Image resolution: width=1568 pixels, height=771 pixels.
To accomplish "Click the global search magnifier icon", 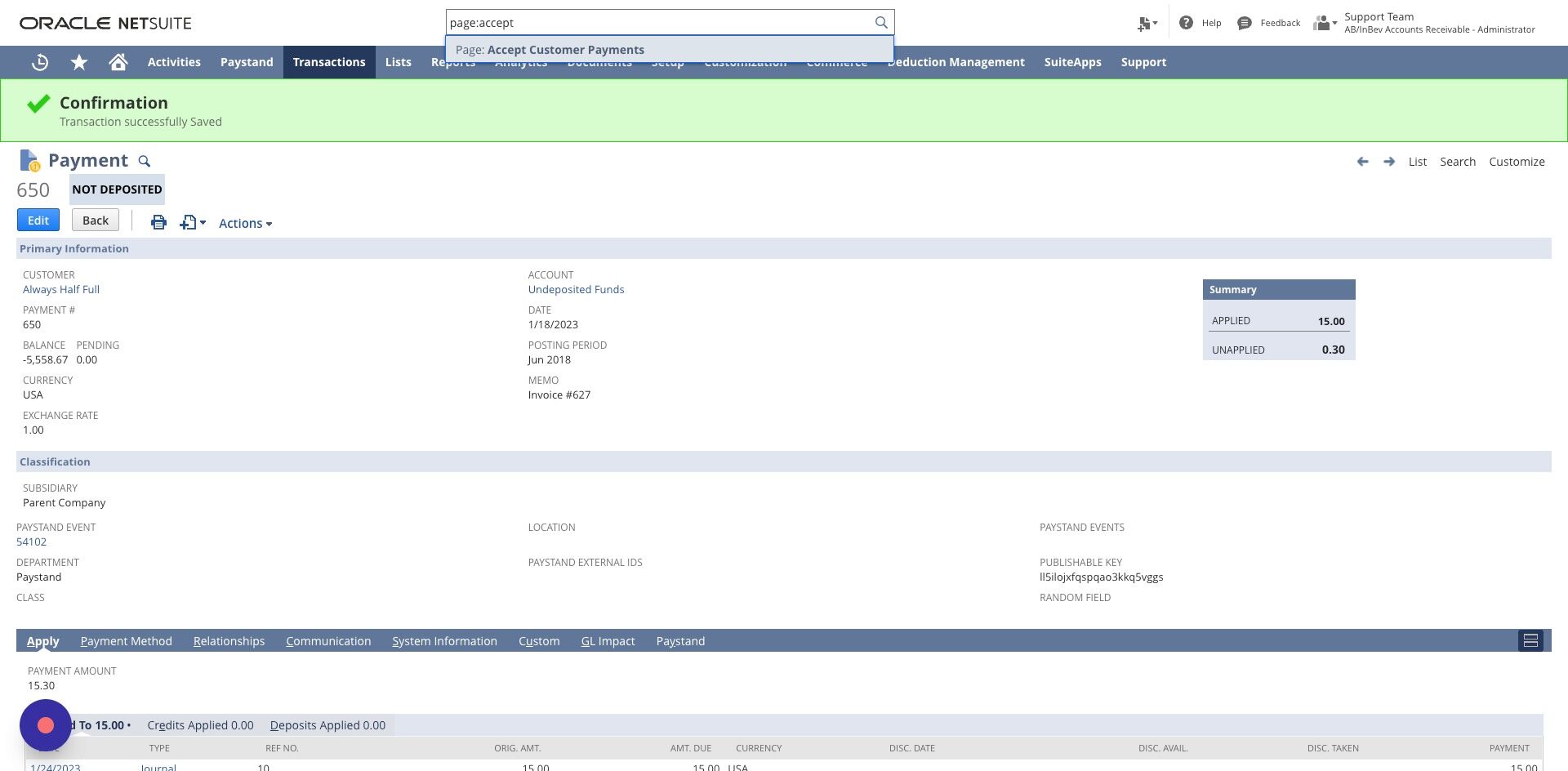I will 881,22.
